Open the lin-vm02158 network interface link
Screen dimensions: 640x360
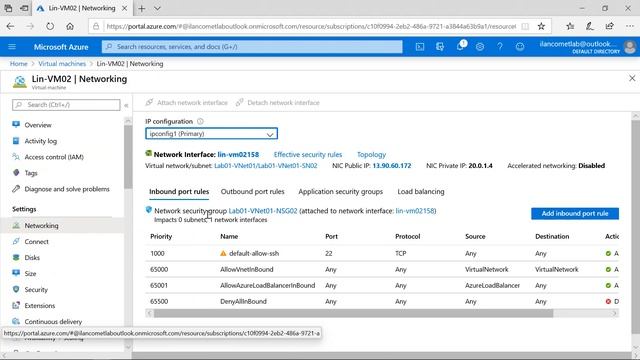click(x=238, y=155)
